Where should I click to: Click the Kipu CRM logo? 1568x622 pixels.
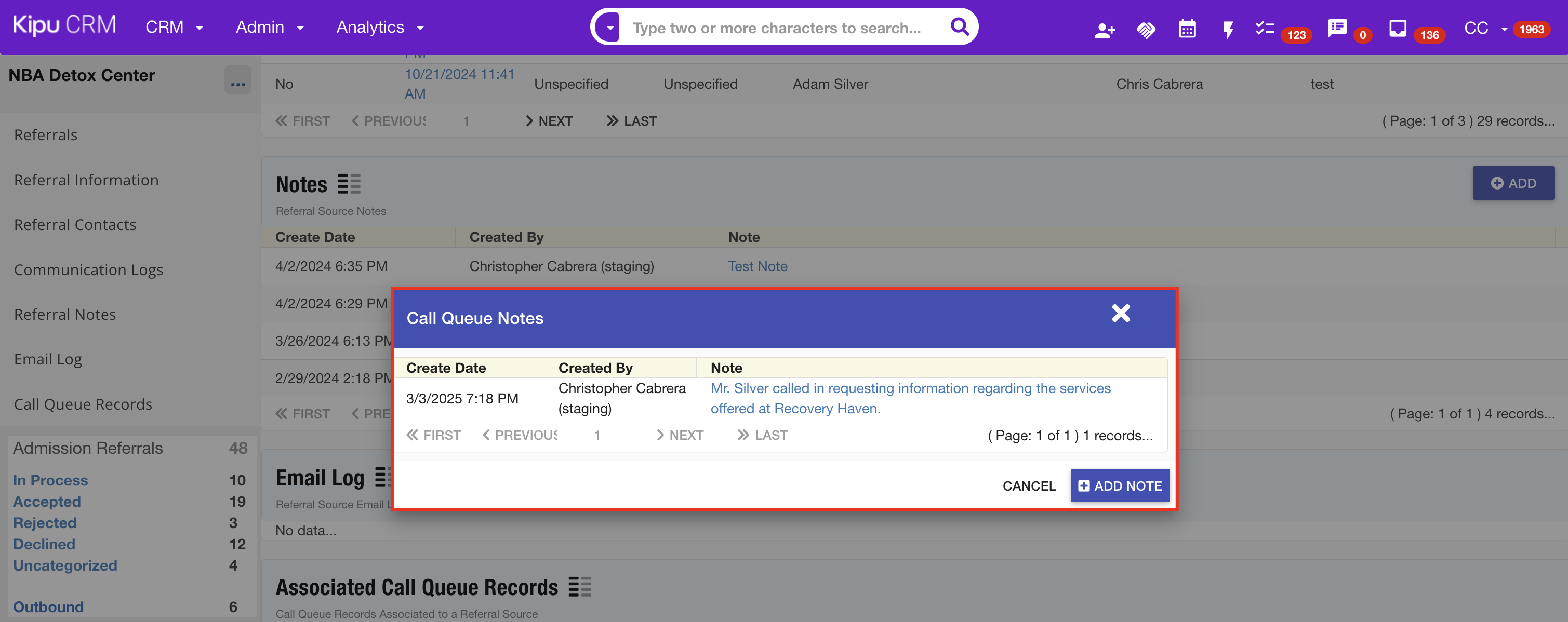coord(64,26)
